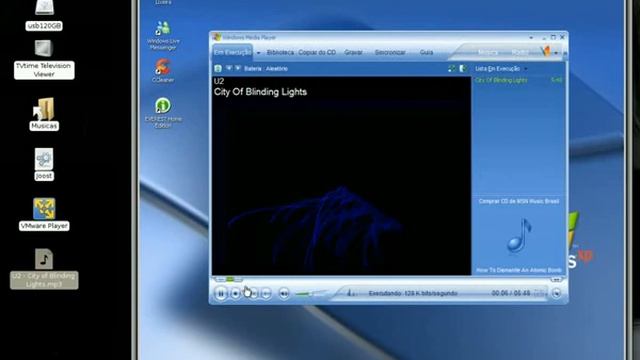Click the blue music note album art

pos(519,236)
